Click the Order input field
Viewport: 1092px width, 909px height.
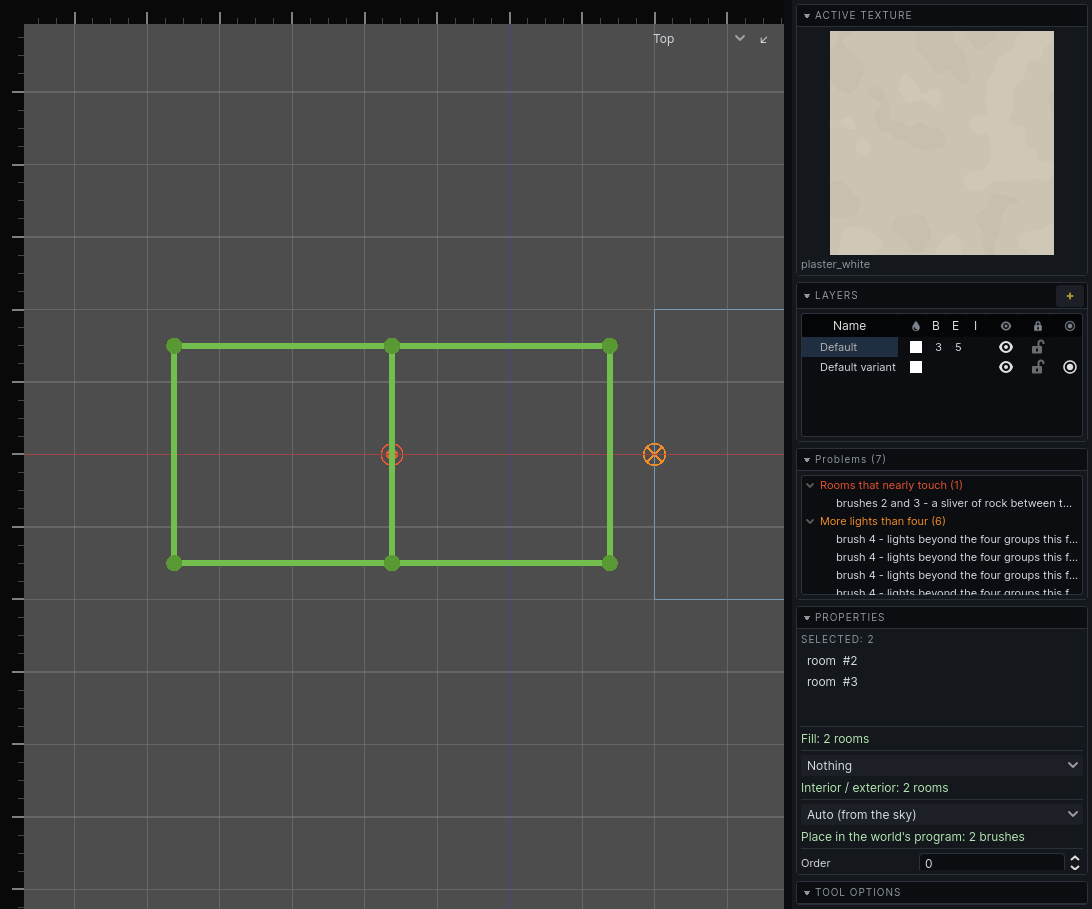(x=991, y=863)
